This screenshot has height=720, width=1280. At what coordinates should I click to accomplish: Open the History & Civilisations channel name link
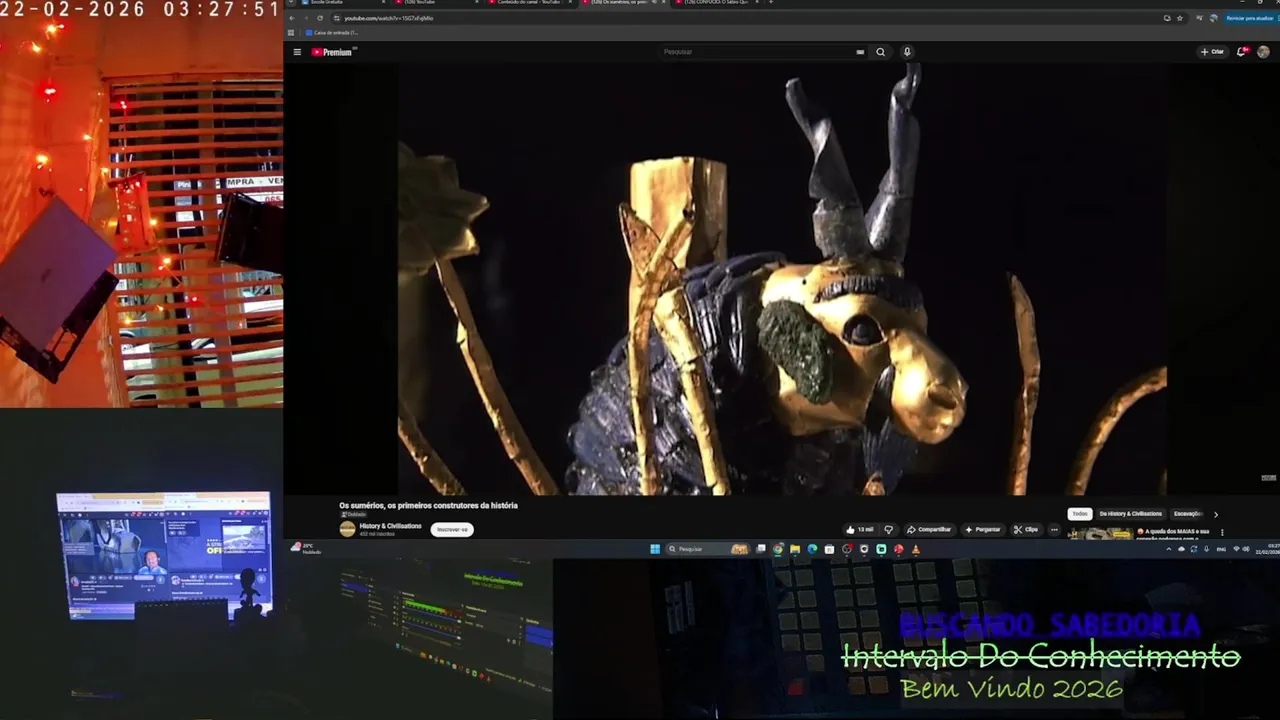(390, 526)
